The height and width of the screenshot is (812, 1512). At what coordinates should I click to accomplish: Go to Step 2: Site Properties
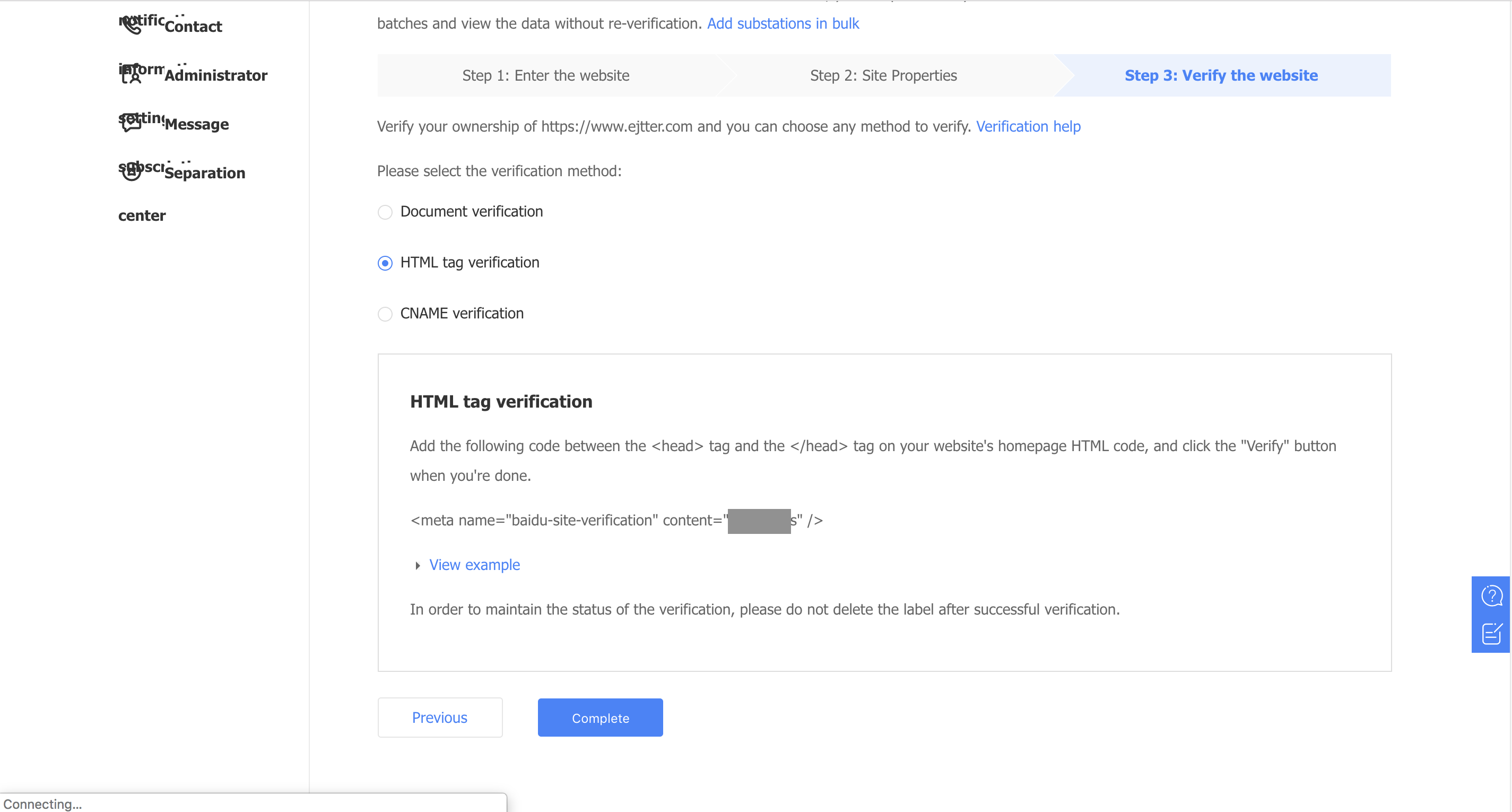point(883,76)
